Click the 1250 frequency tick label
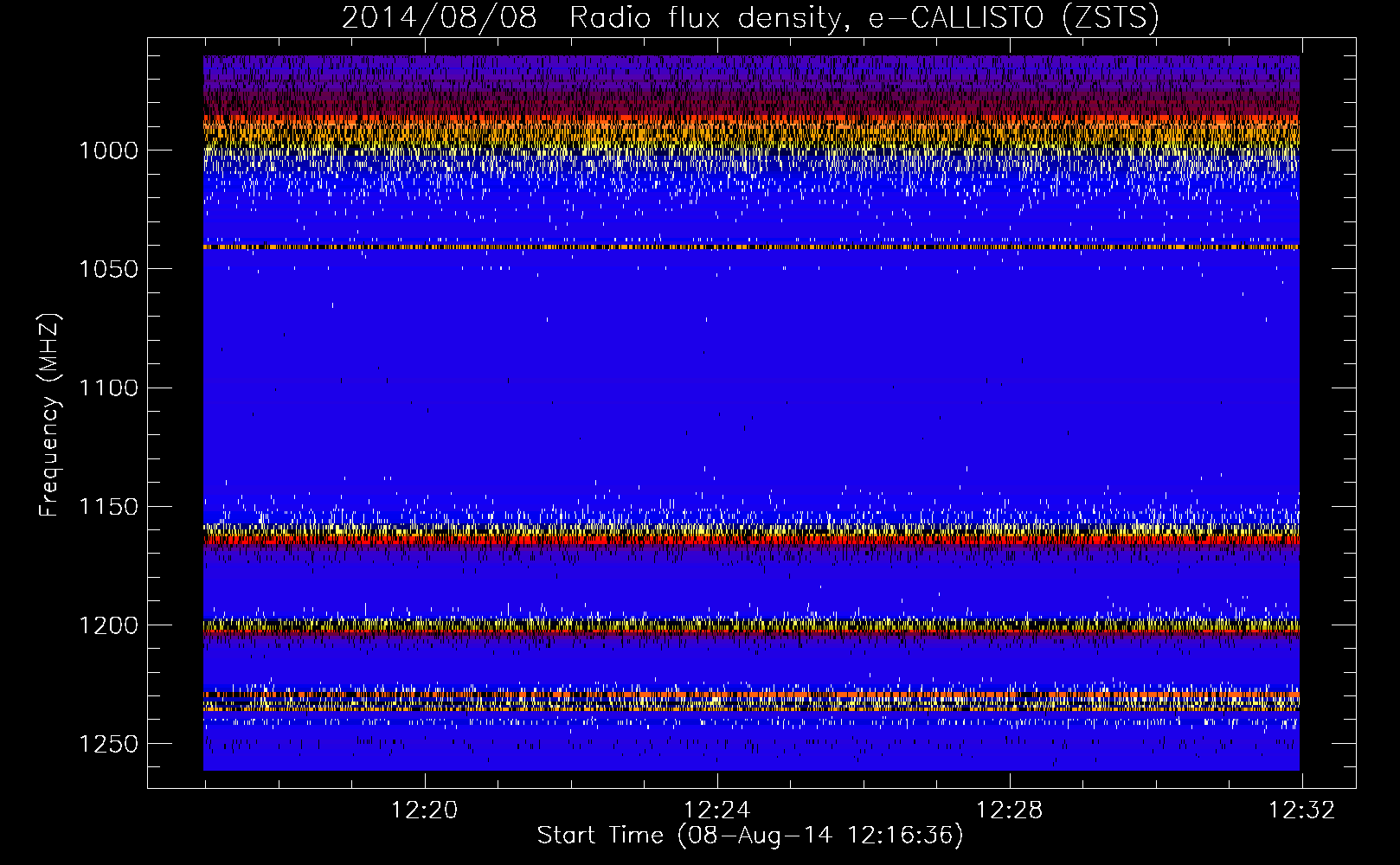 pos(108,744)
